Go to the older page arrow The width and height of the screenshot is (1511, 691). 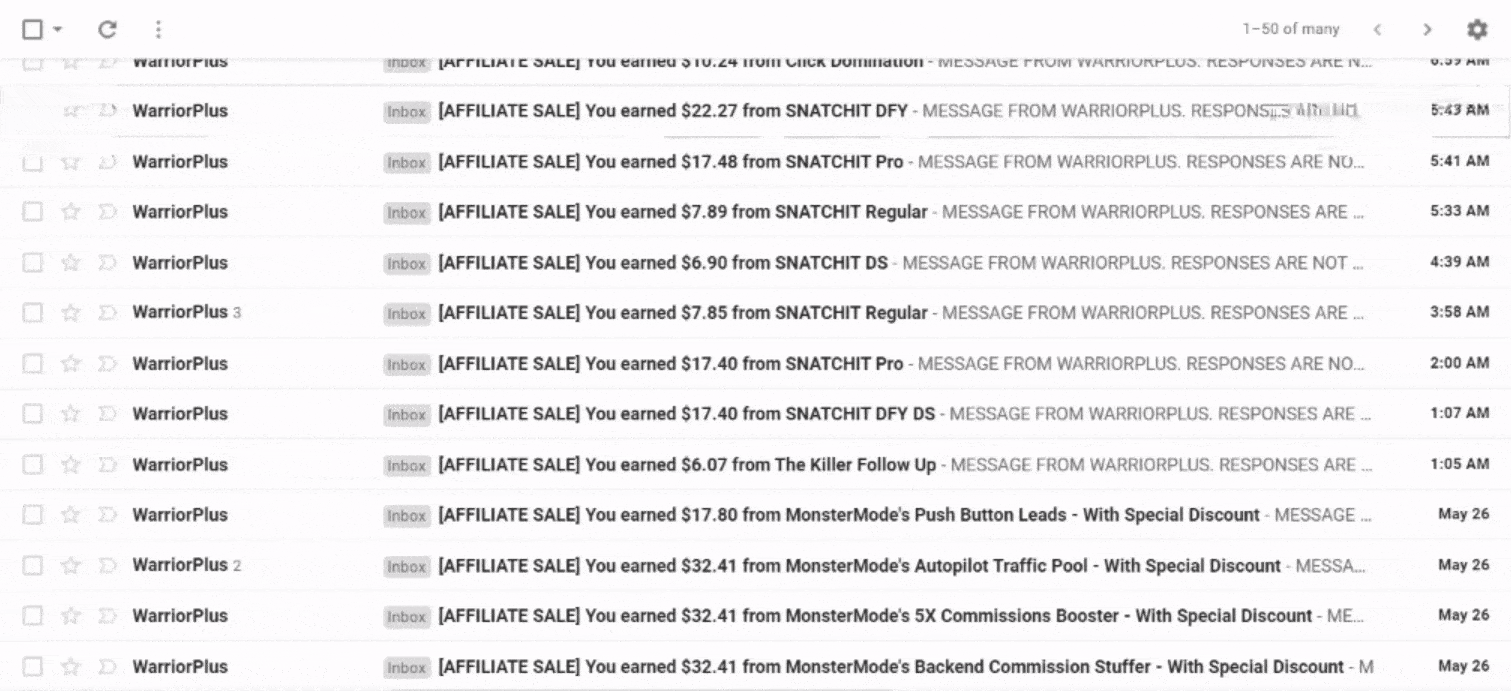click(x=1427, y=30)
